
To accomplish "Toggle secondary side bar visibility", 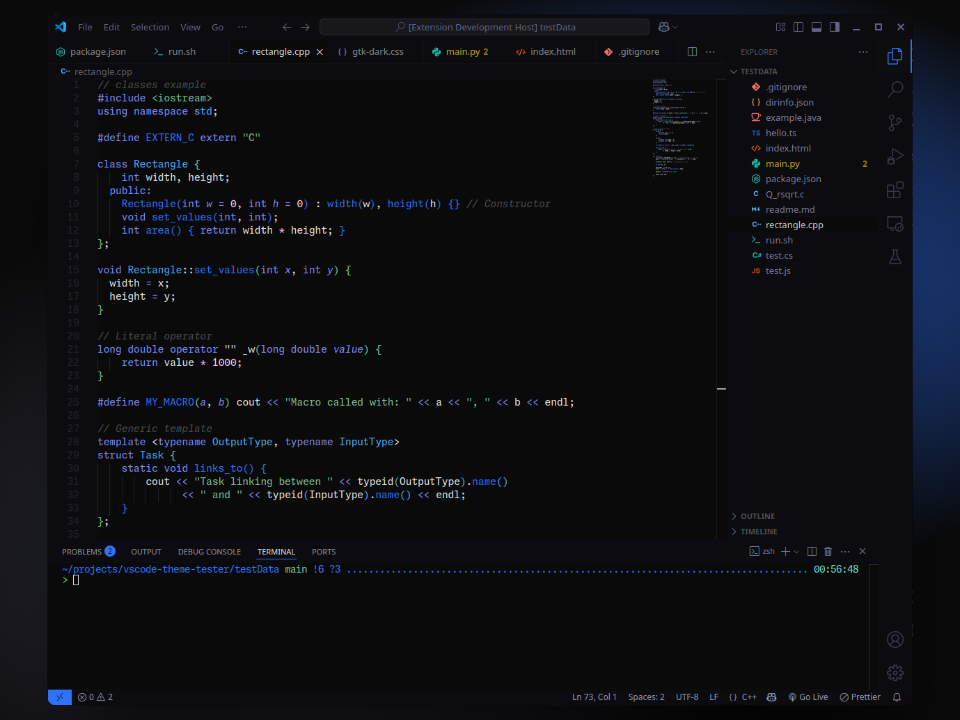I will (x=834, y=27).
